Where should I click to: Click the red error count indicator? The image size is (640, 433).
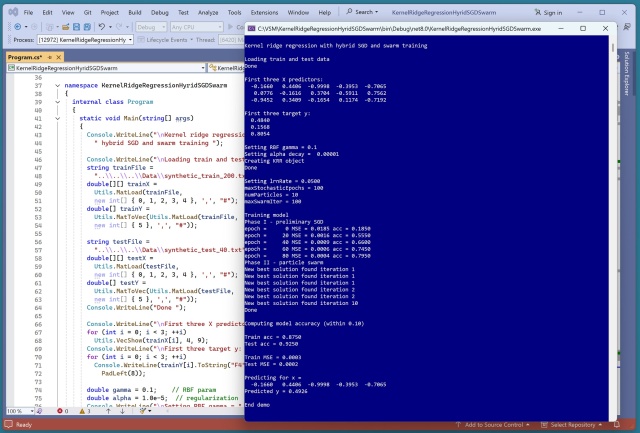click(62, 411)
